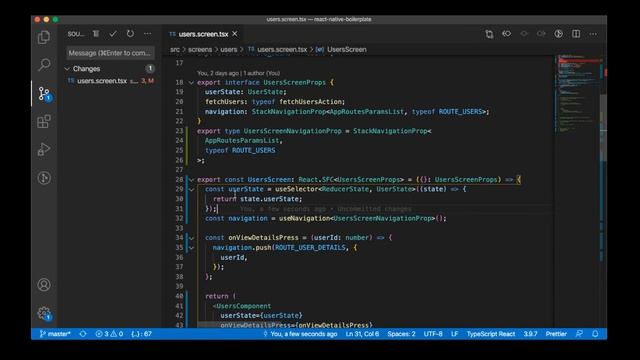
Task: Click the changes count badge '1'
Action: click(x=150, y=69)
